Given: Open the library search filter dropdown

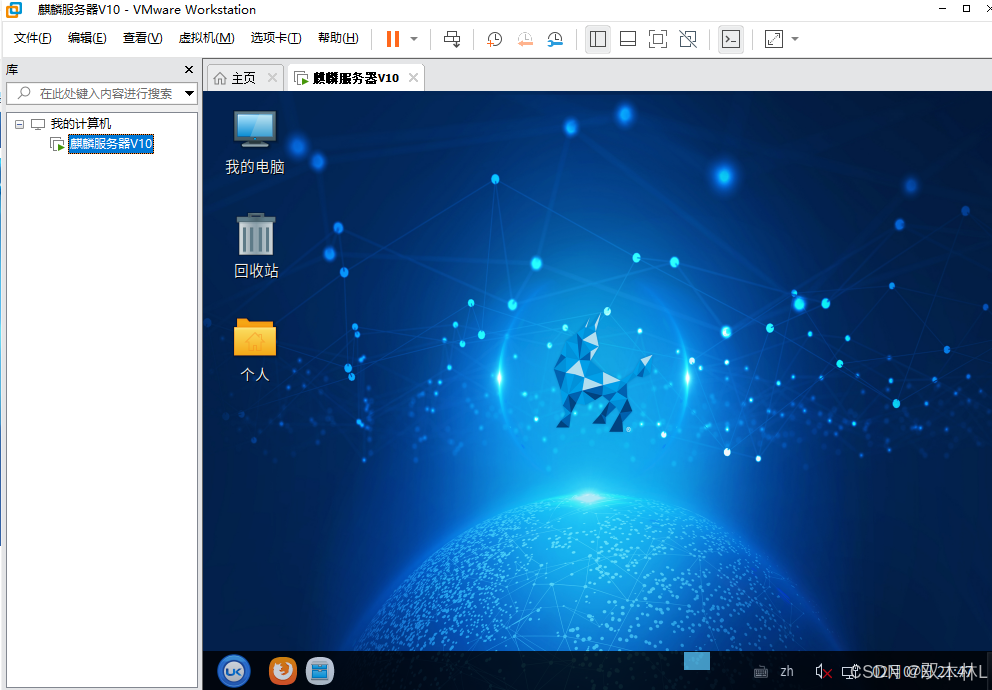Looking at the screenshot, I should point(189,94).
